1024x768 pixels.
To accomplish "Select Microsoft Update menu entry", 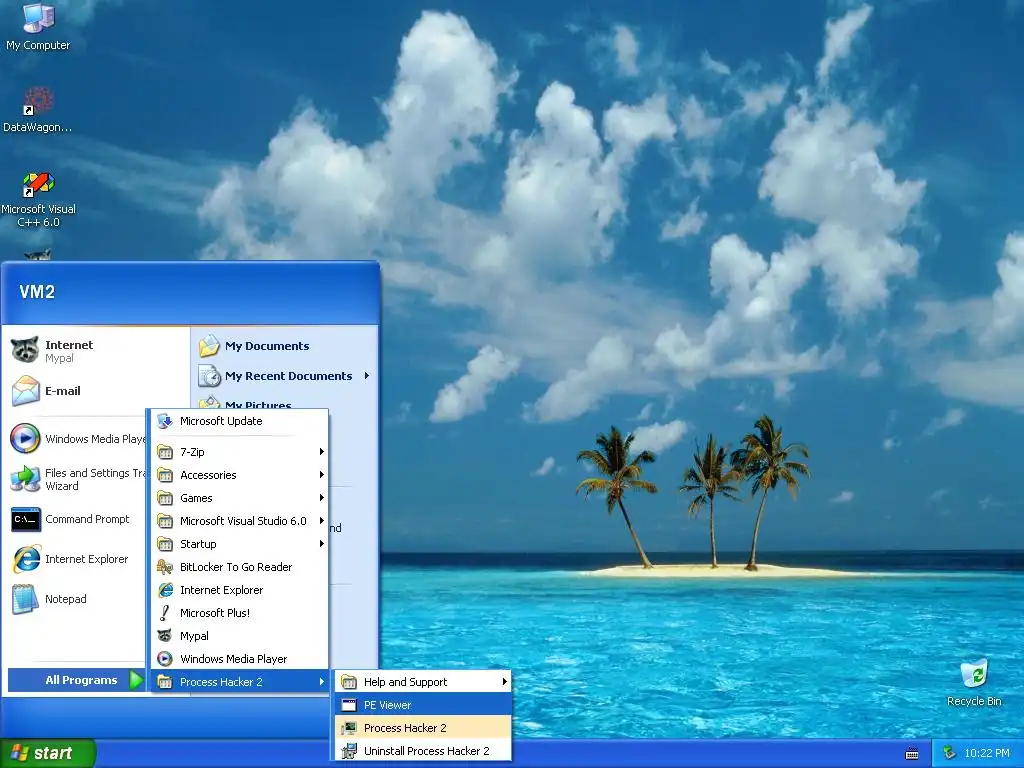I will tap(239, 421).
